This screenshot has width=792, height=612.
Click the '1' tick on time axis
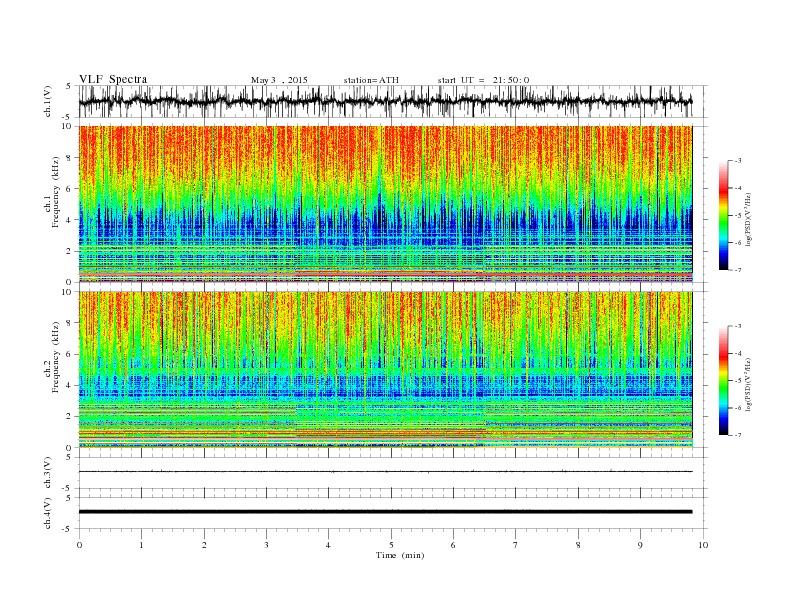pos(141,545)
